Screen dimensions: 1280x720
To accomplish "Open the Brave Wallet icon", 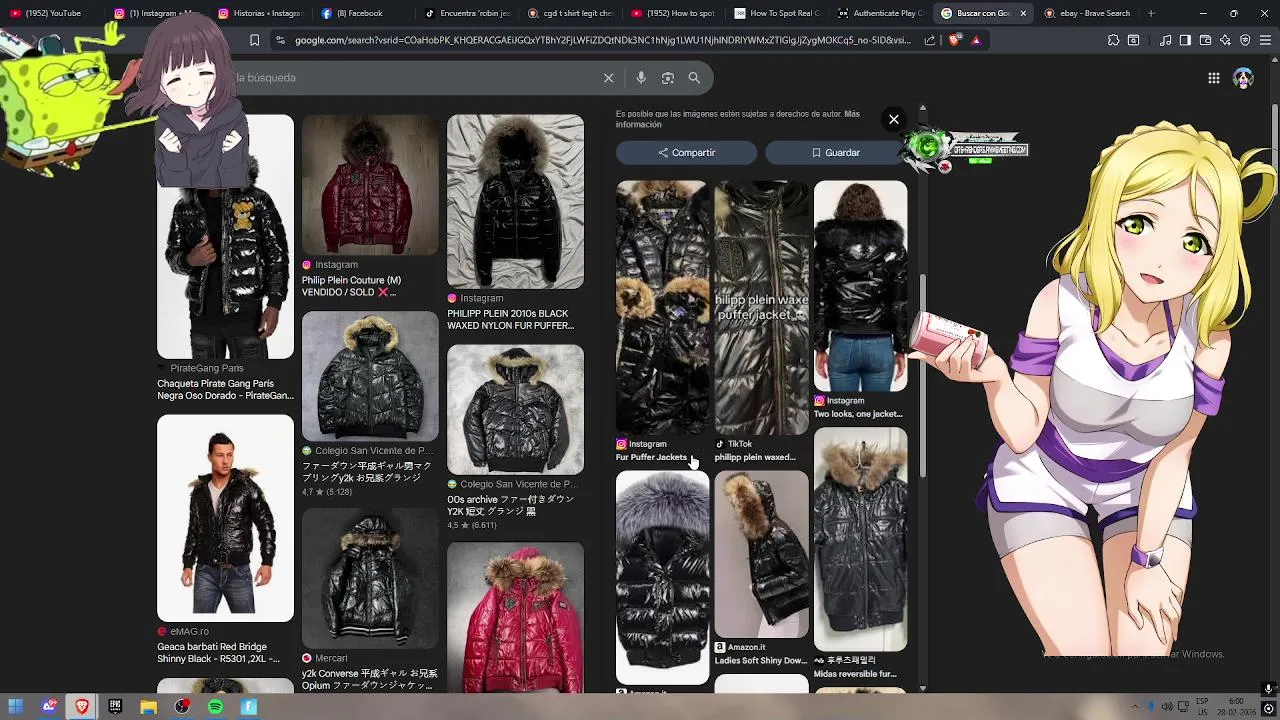I will pyautogui.click(x=1205, y=40).
